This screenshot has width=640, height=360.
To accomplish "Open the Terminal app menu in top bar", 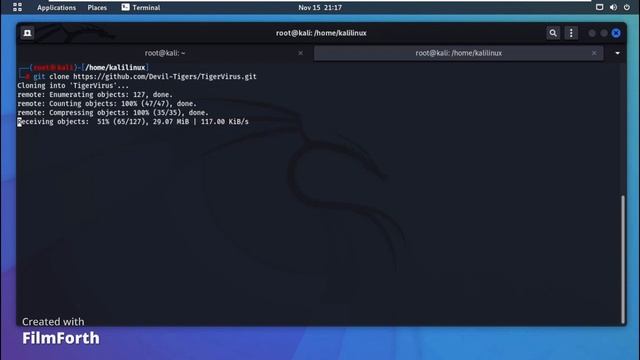I will click(141, 7).
